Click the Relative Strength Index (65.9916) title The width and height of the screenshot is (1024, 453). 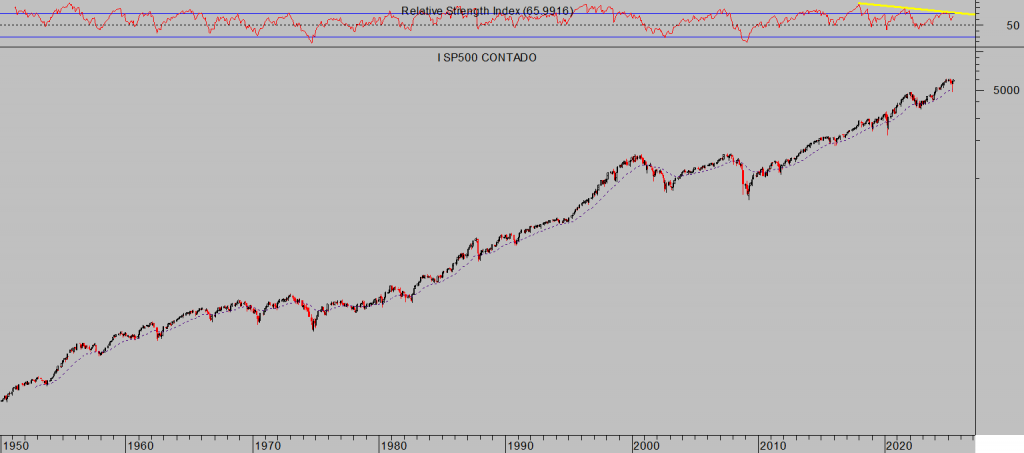tap(487, 11)
